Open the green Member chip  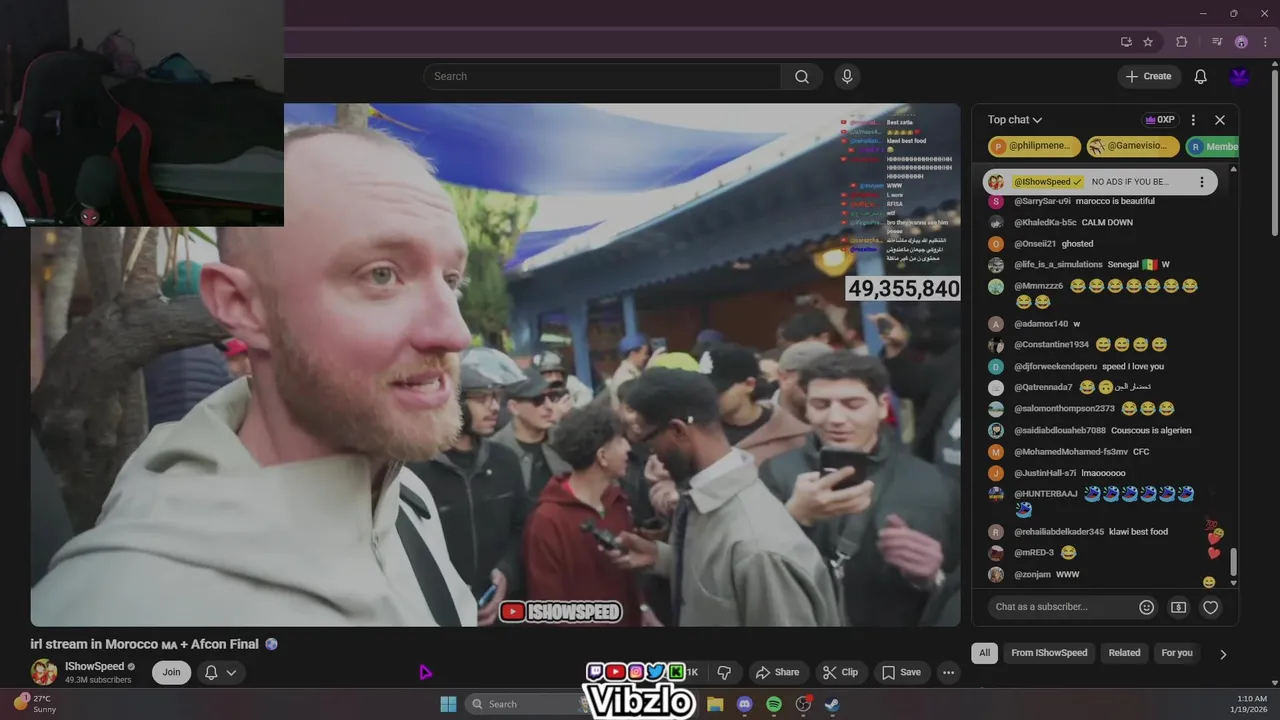coord(1212,146)
